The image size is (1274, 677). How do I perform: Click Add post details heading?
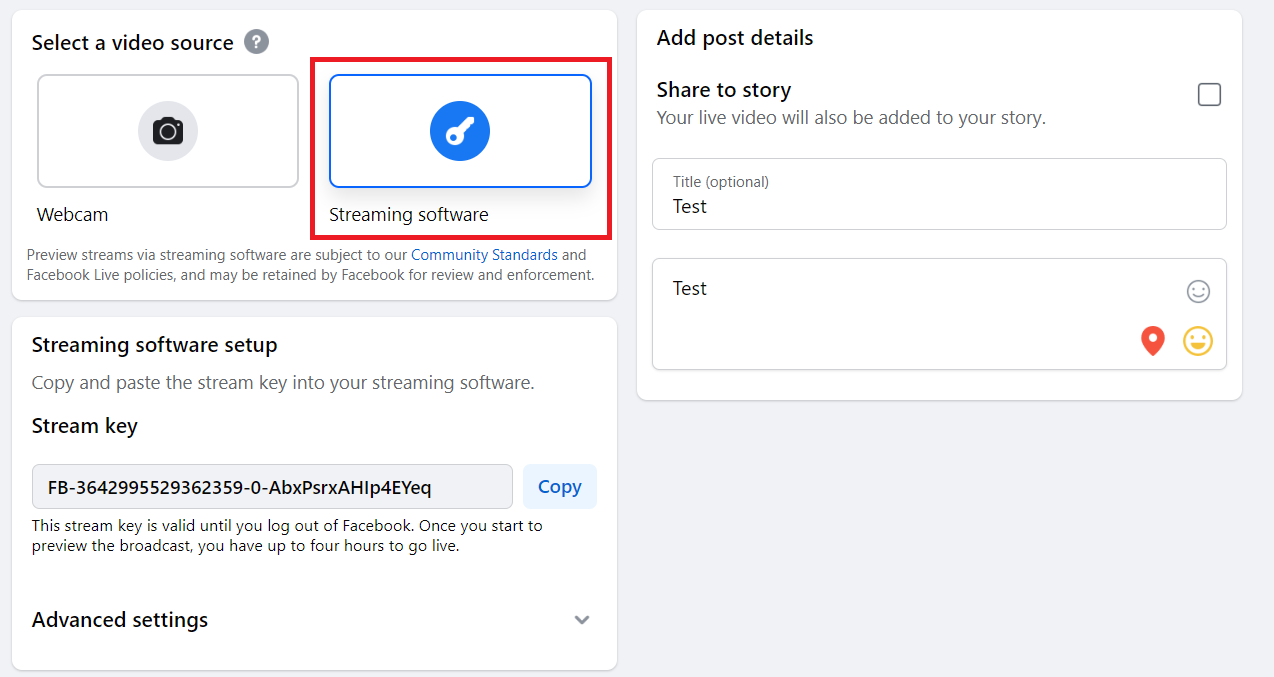(x=735, y=38)
